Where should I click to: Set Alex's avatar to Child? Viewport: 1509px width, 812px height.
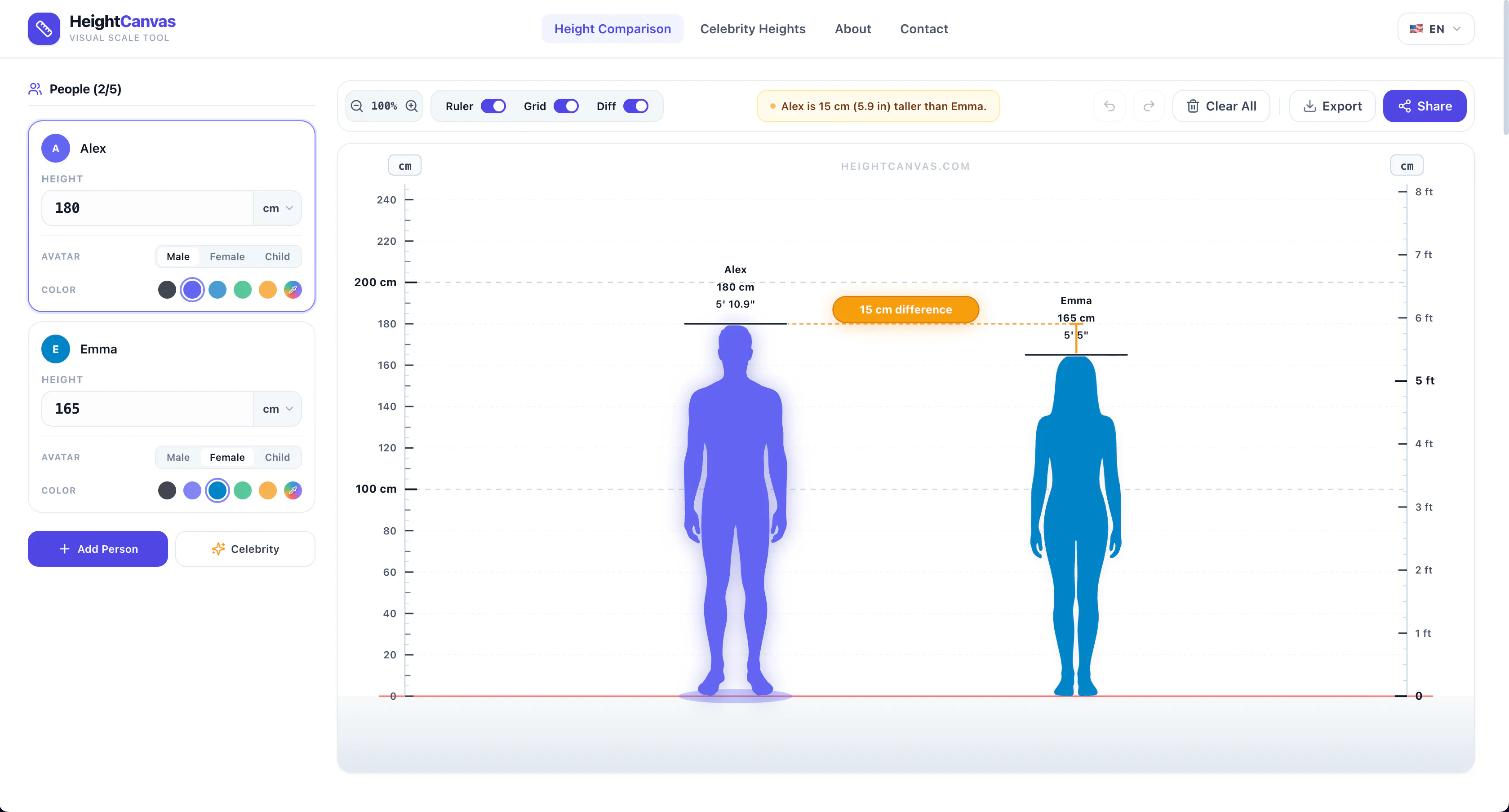click(277, 256)
